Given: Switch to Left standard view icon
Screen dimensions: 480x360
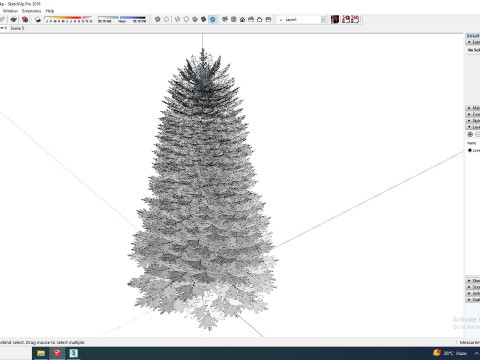Looking at the screenshot, I should [x=268, y=19].
